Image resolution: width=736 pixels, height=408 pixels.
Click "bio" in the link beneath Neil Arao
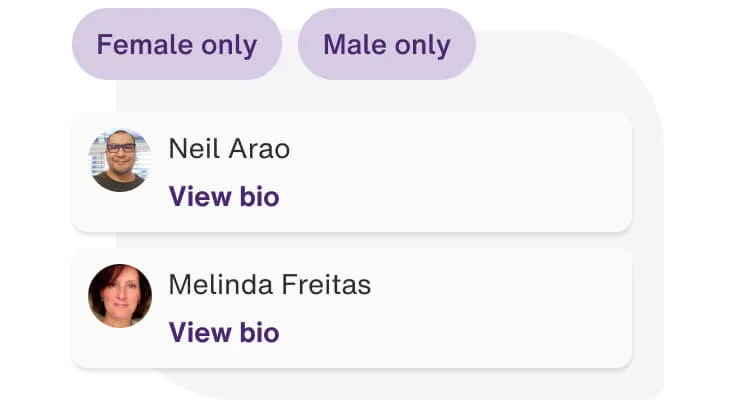click(258, 196)
